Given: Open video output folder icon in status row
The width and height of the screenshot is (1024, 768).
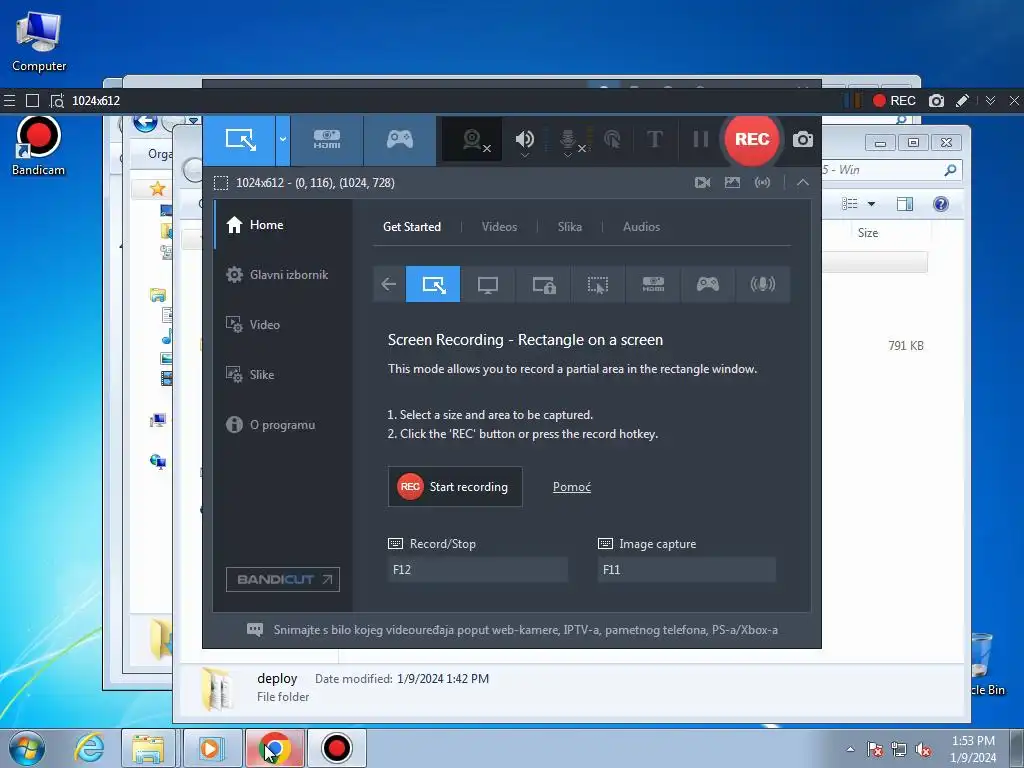Looking at the screenshot, I should pyautogui.click(x=702, y=183).
